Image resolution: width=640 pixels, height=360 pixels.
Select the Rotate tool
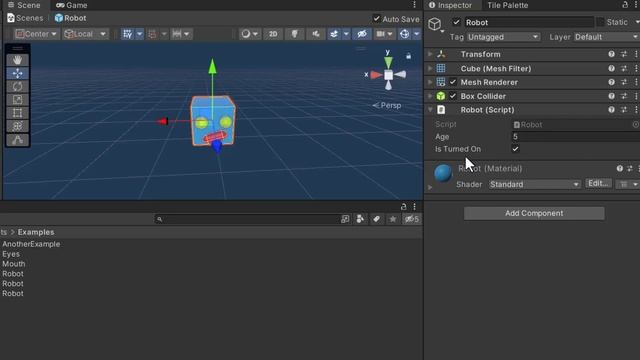(17, 87)
